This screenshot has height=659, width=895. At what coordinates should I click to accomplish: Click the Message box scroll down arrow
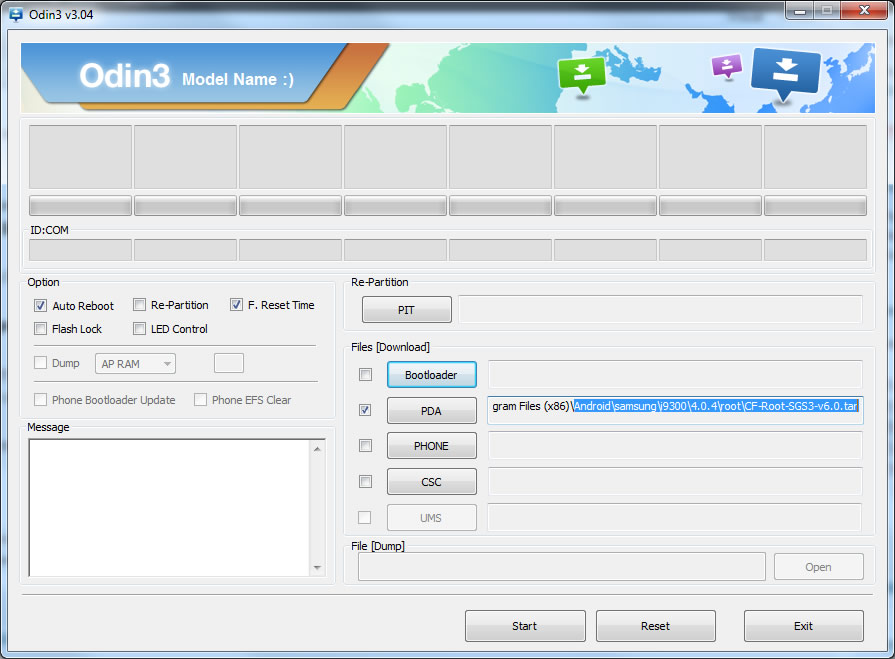coord(317,568)
